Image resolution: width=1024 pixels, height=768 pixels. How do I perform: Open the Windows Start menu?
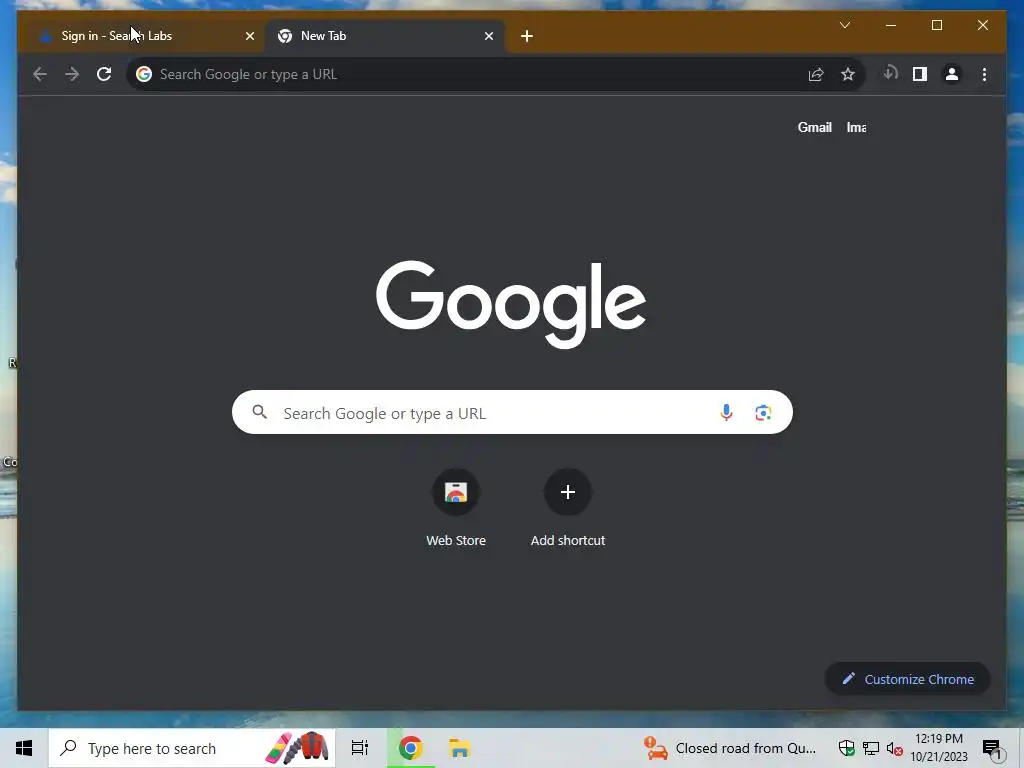tap(24, 748)
